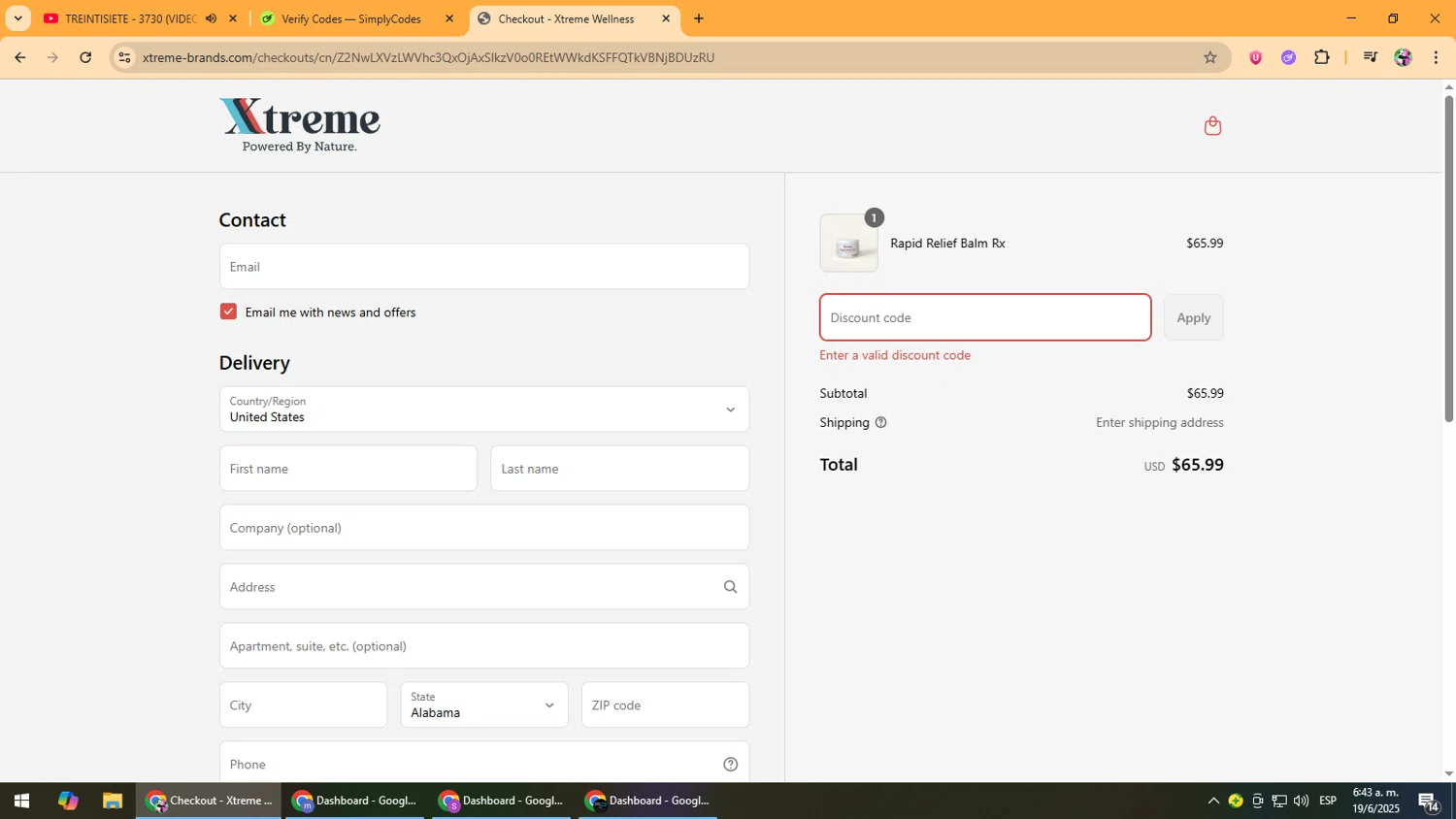Click the browser address bar URL
This screenshot has height=819, width=1456.
(x=428, y=57)
